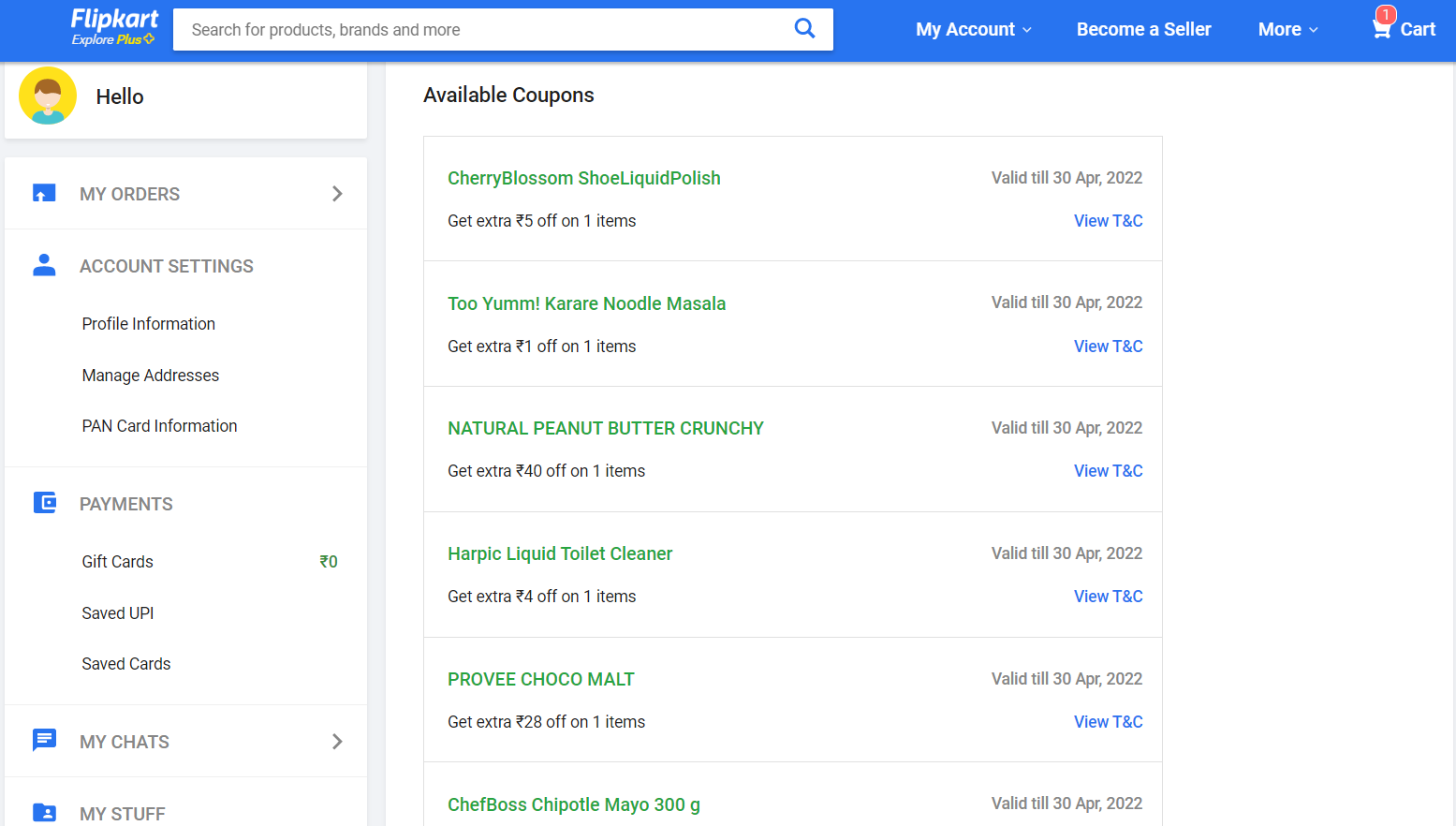Open Gift Cards showing ₹0 balance
The image size is (1456, 826).
(x=117, y=561)
